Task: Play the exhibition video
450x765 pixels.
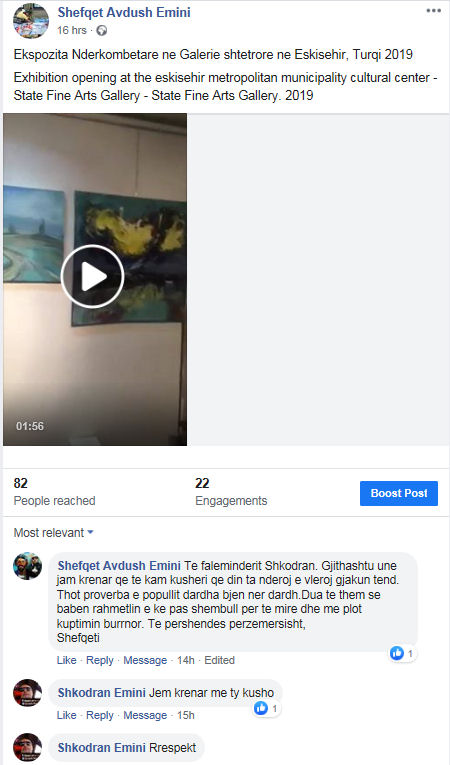Action: tap(92, 276)
